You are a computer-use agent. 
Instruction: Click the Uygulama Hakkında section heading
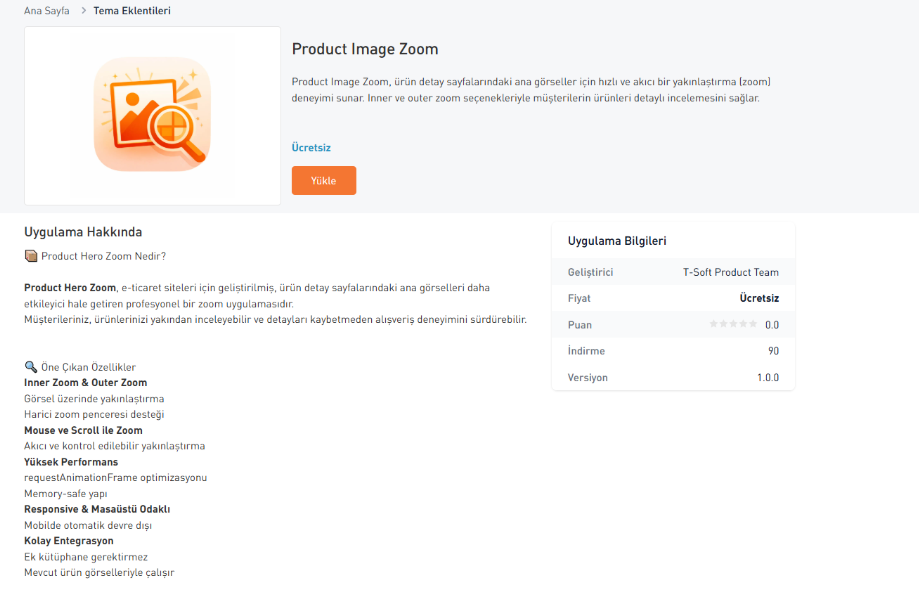tap(83, 231)
